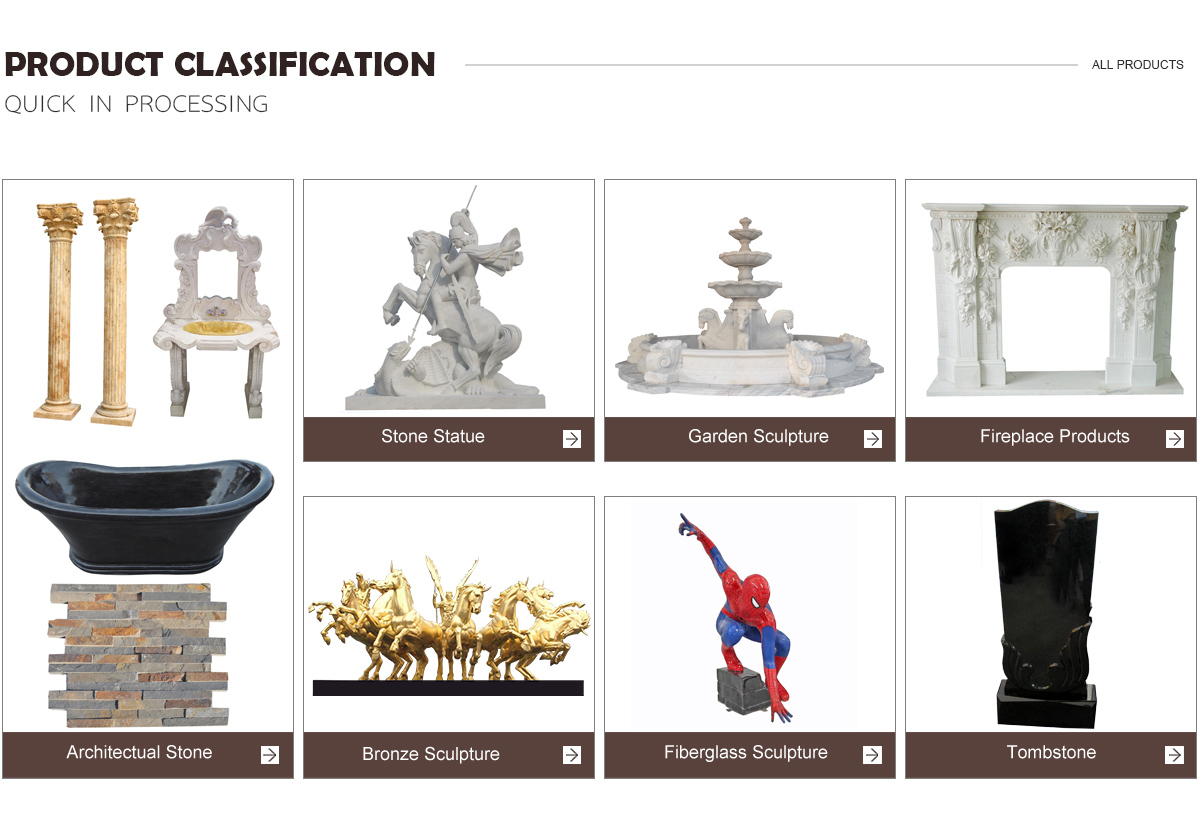Open the Tombstone category label
This screenshot has height=815, width=1200.
[1051, 752]
